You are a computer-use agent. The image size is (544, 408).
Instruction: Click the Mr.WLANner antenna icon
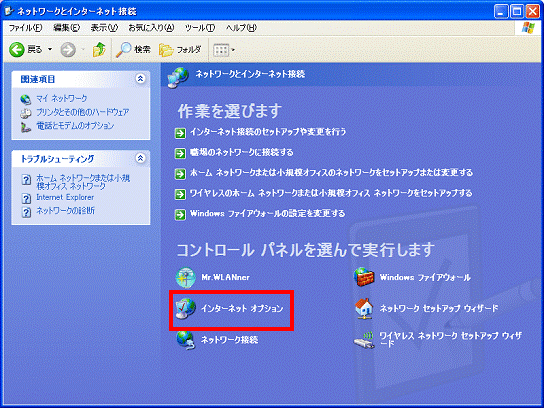[186, 278]
